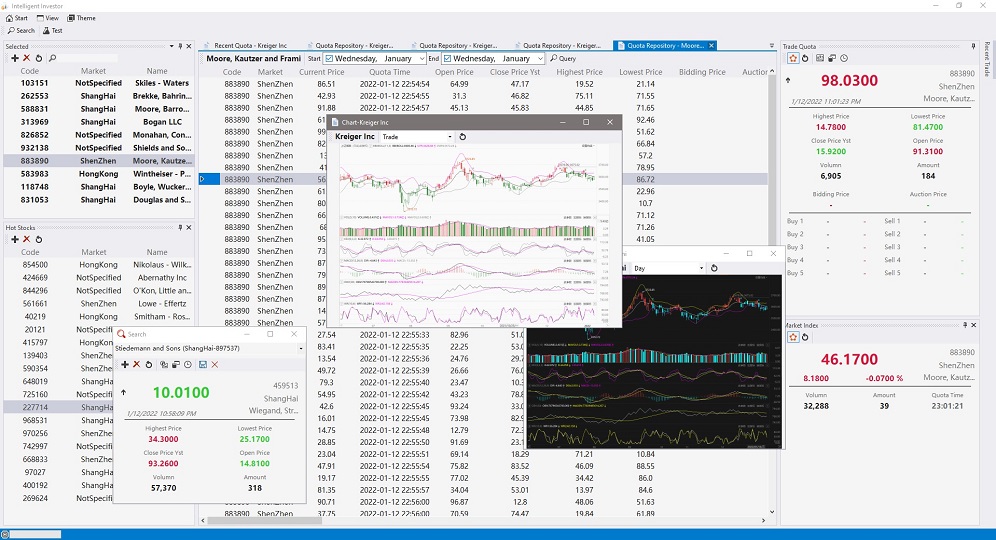Close the Selected panel
This screenshot has height=540, width=996.
click(x=189, y=46)
